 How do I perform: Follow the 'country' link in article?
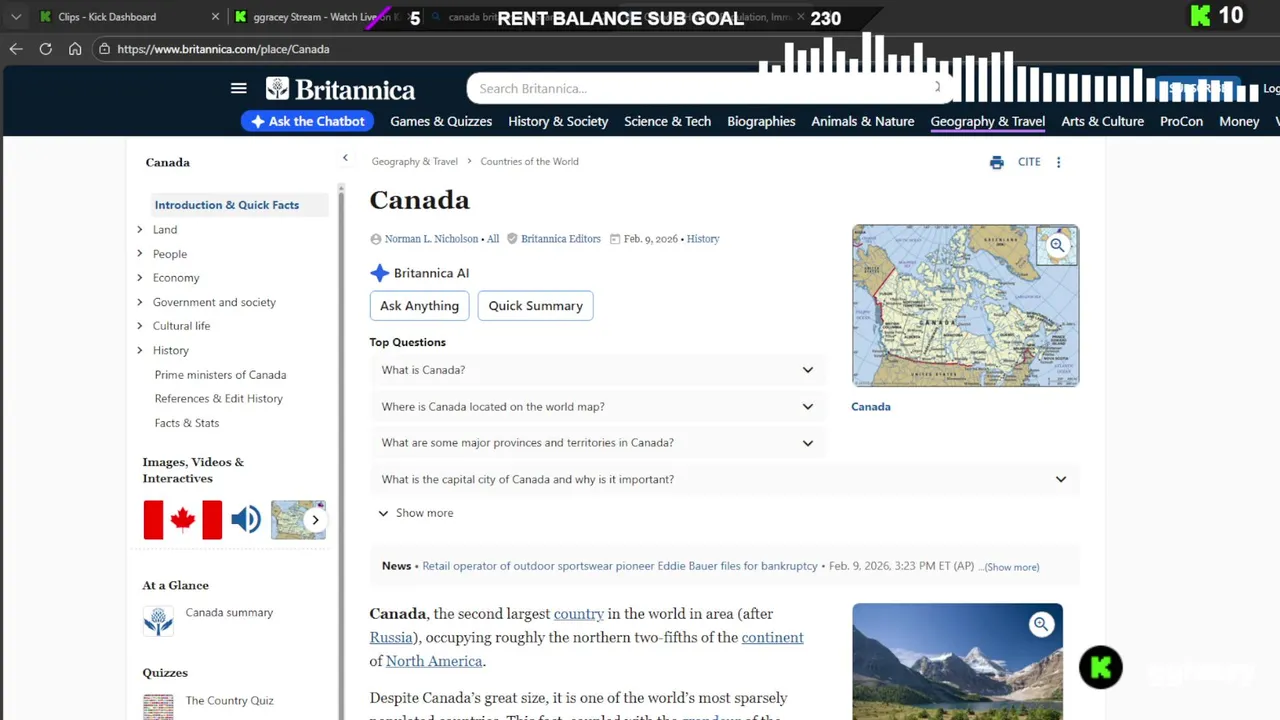click(x=579, y=614)
